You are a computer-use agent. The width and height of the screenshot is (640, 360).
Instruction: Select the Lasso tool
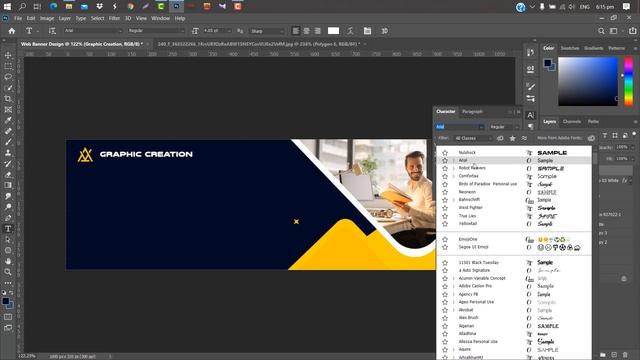click(8, 77)
